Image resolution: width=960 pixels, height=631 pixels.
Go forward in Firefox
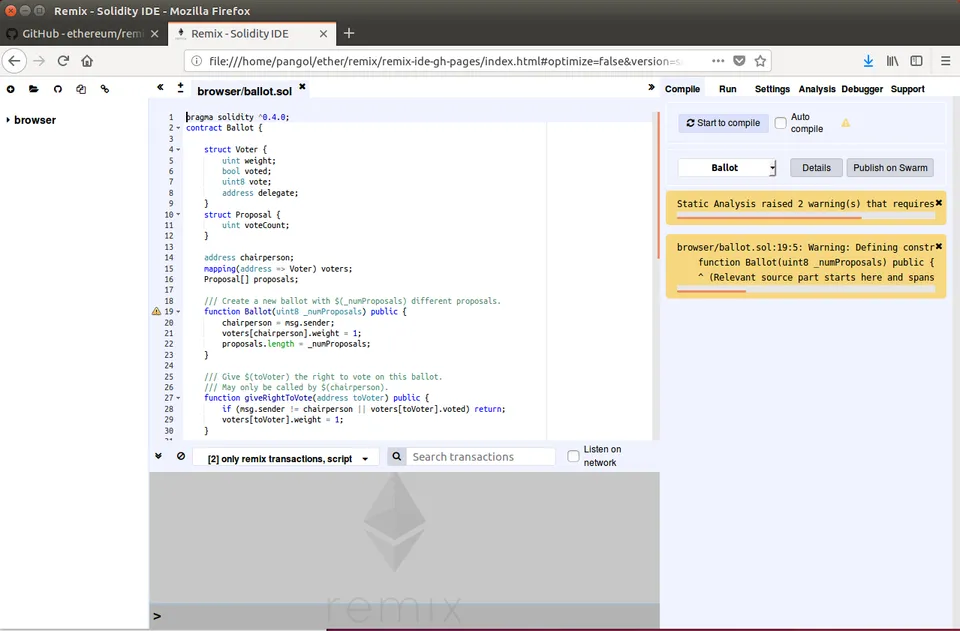pos(39,61)
